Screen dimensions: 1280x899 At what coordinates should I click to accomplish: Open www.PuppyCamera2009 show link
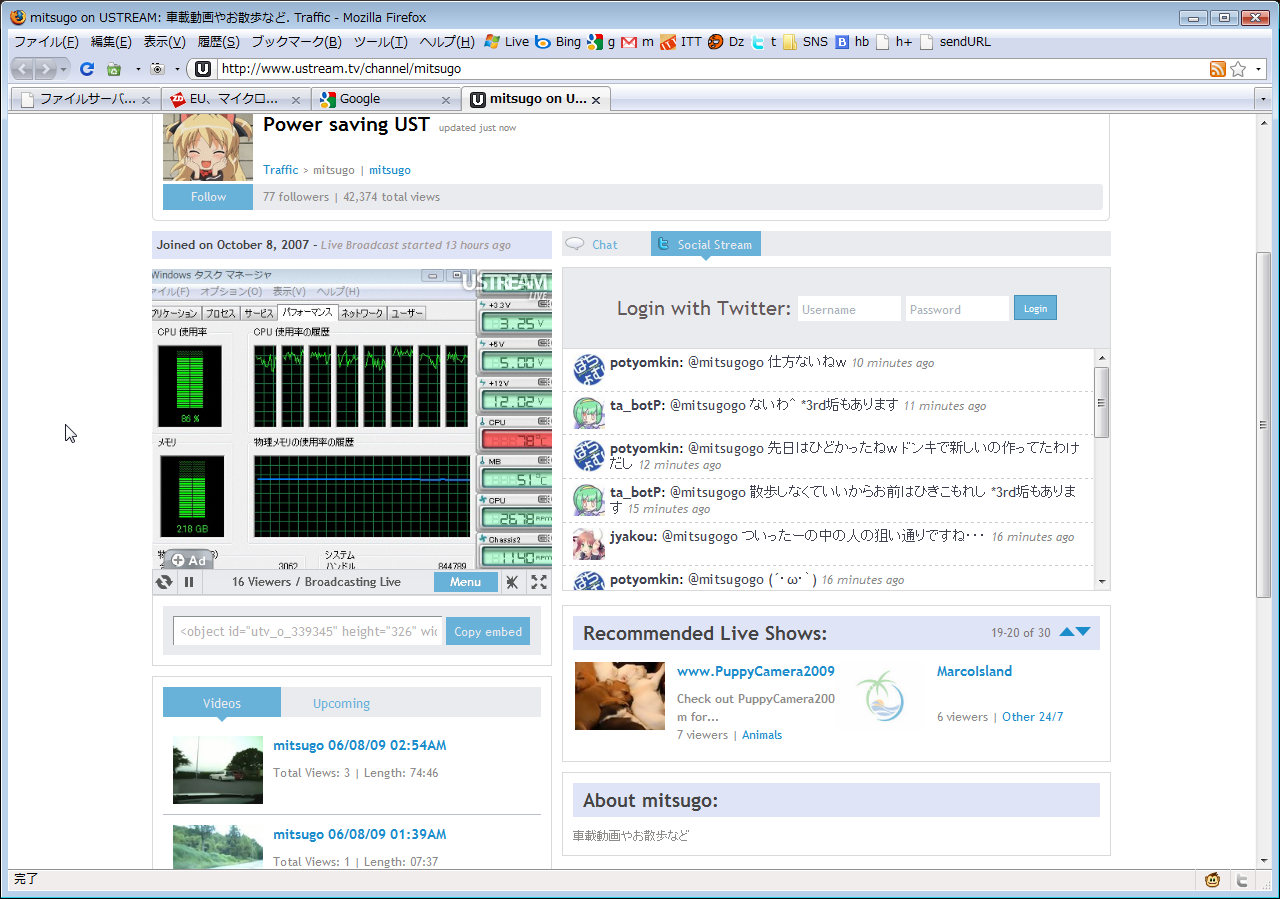[756, 671]
